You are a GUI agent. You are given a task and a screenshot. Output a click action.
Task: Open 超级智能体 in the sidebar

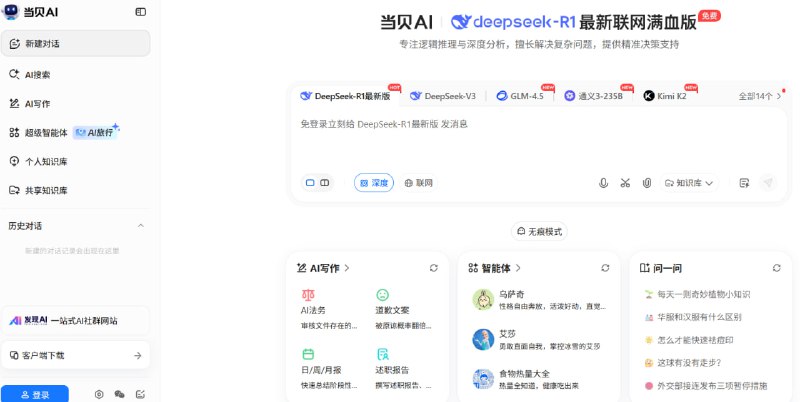[39, 133]
